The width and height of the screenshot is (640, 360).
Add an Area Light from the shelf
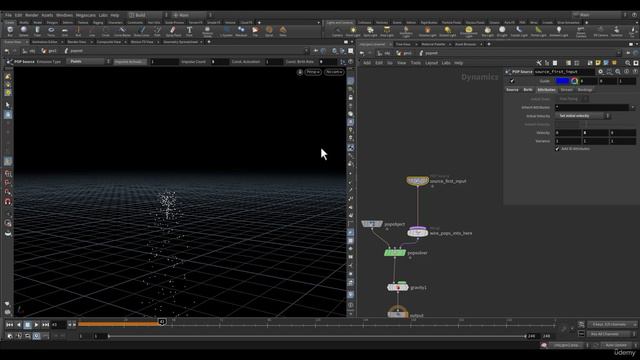click(387, 31)
